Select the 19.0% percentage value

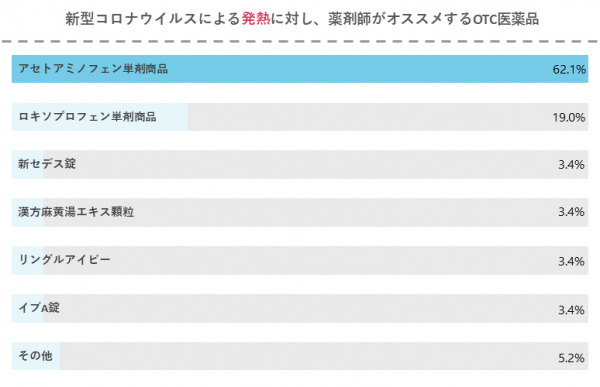point(568,117)
